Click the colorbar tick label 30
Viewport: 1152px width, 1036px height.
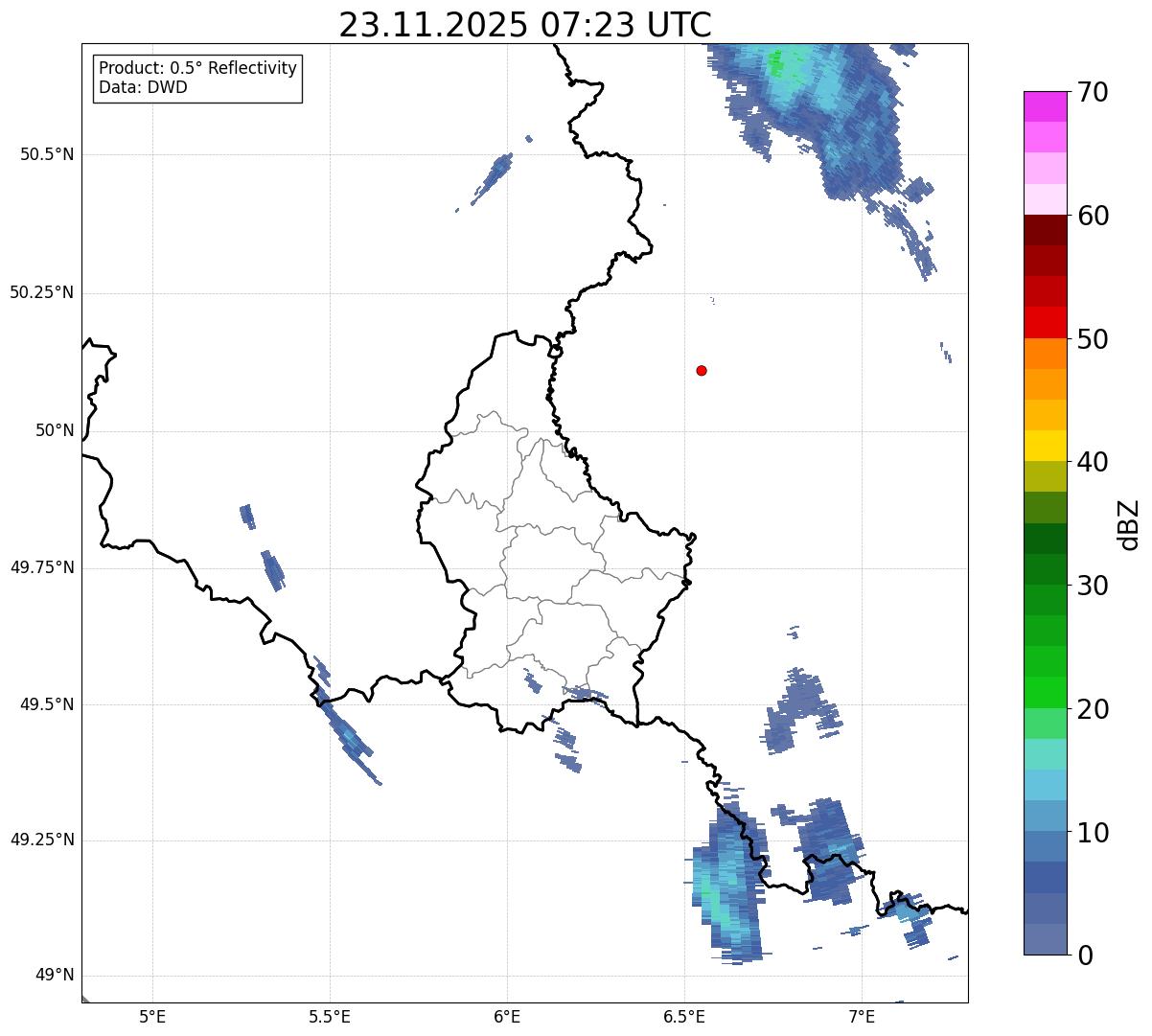[1094, 586]
